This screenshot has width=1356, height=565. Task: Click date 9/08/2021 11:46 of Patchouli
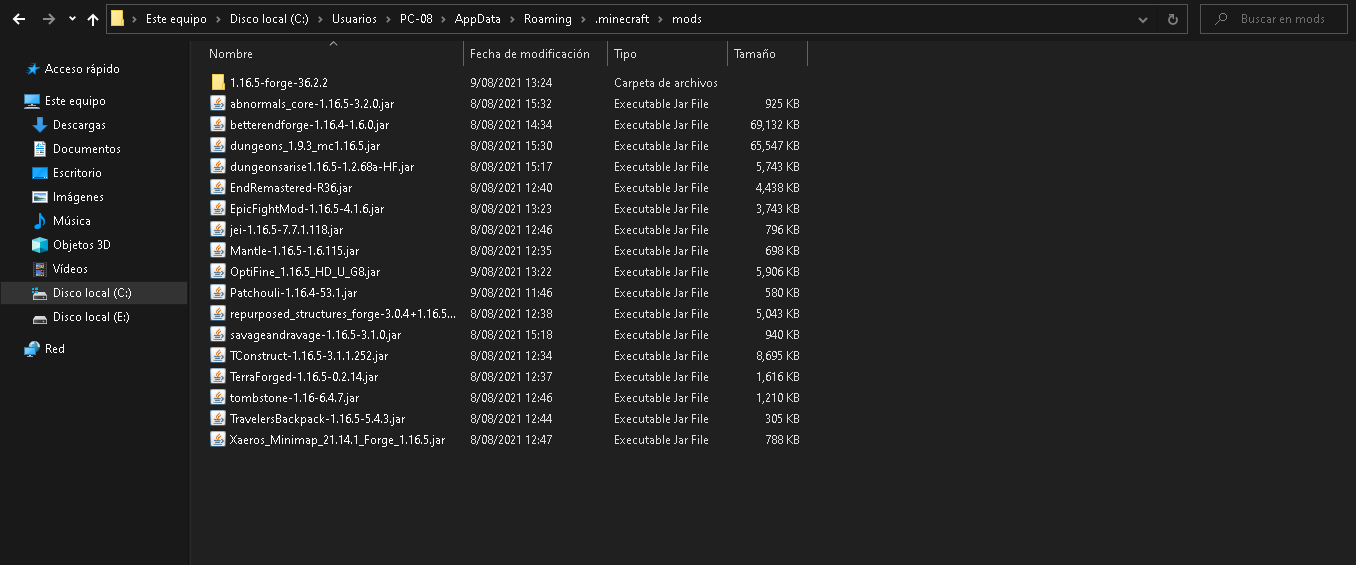tap(511, 293)
